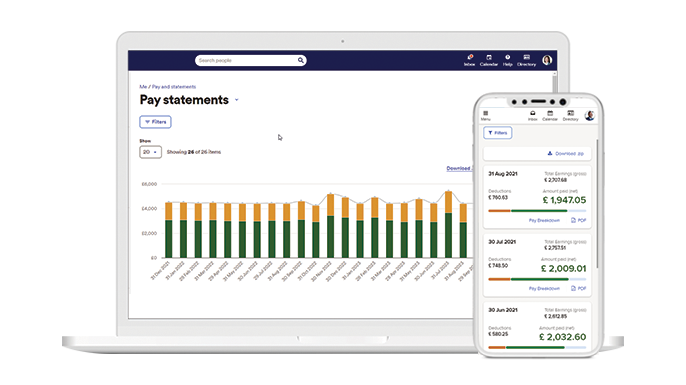Tap Download zip on phone

click(566, 154)
